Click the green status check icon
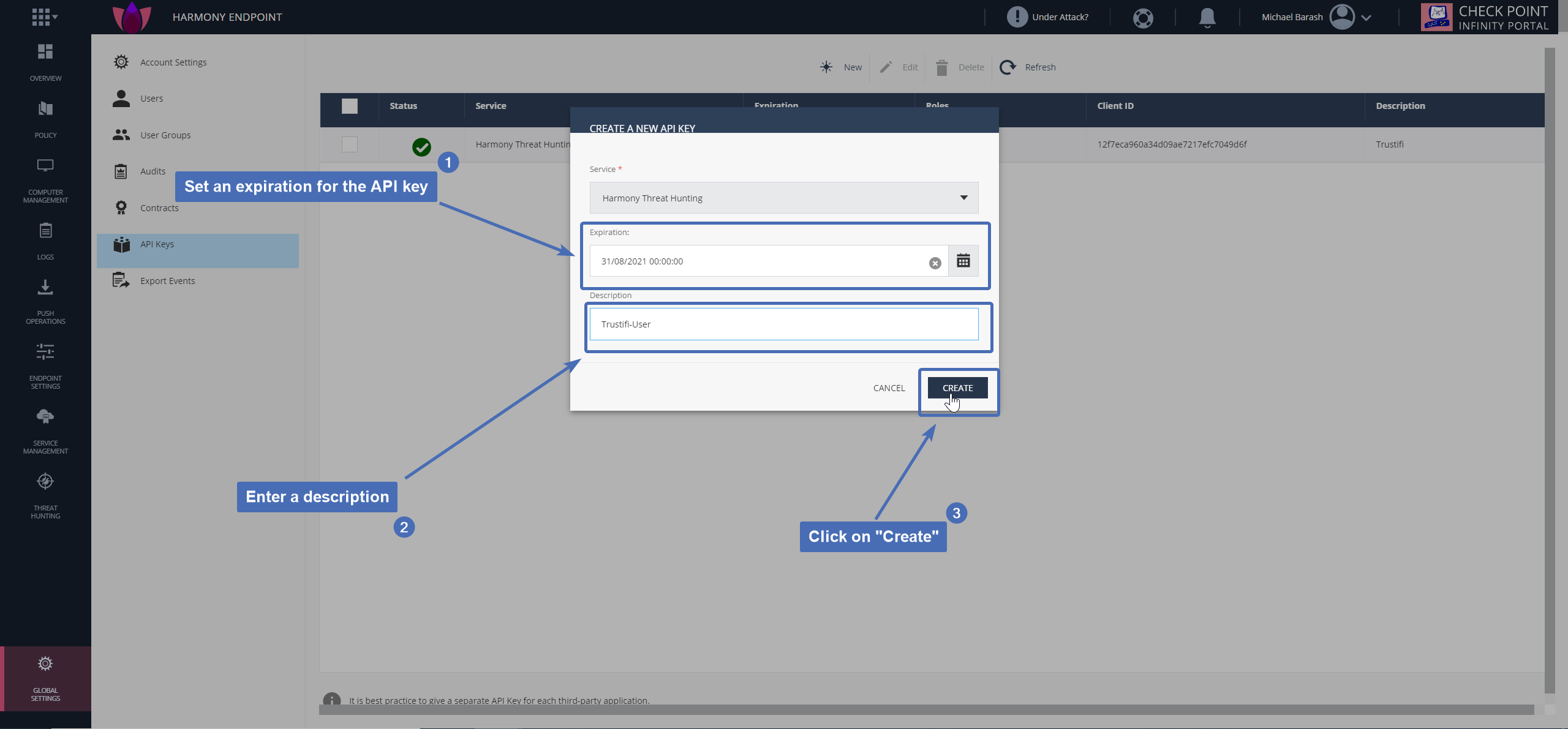1568x729 pixels. pyautogui.click(x=421, y=147)
